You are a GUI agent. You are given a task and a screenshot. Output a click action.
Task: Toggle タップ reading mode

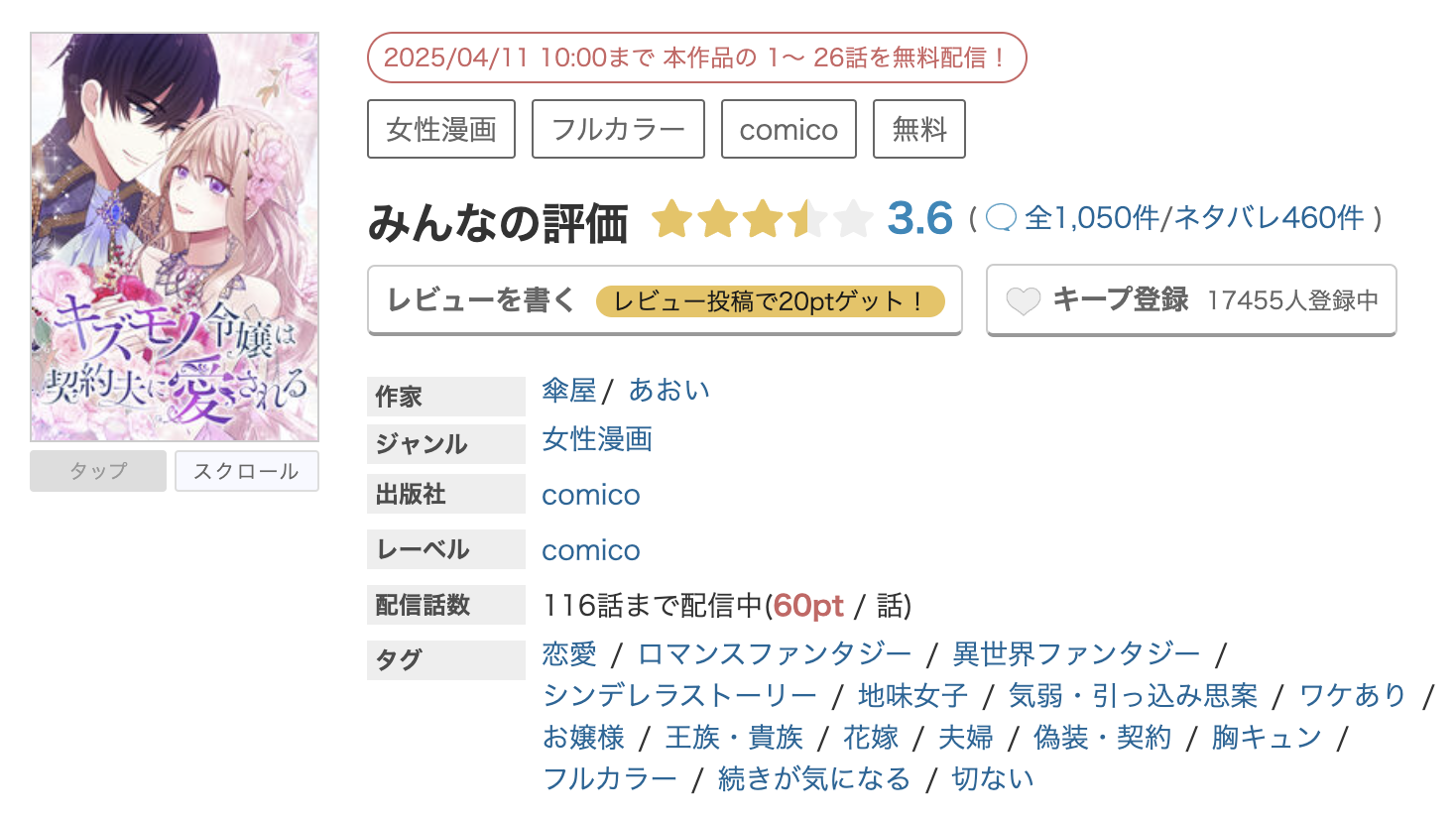[x=97, y=470]
